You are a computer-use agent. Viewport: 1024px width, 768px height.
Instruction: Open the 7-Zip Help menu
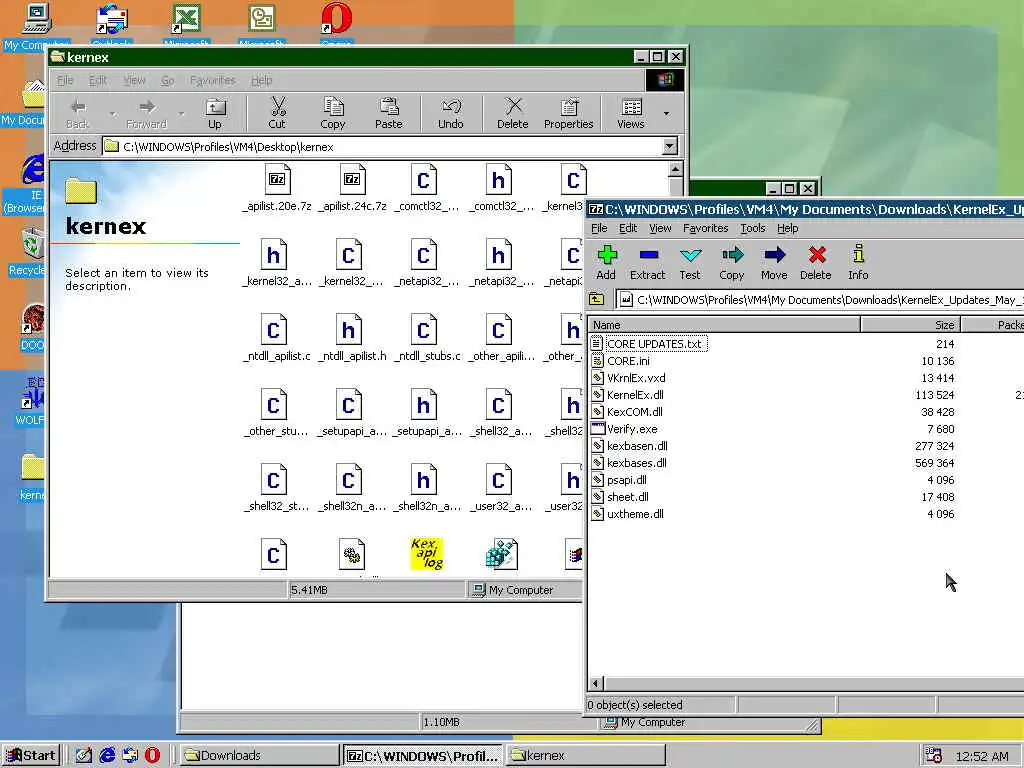[788, 228]
